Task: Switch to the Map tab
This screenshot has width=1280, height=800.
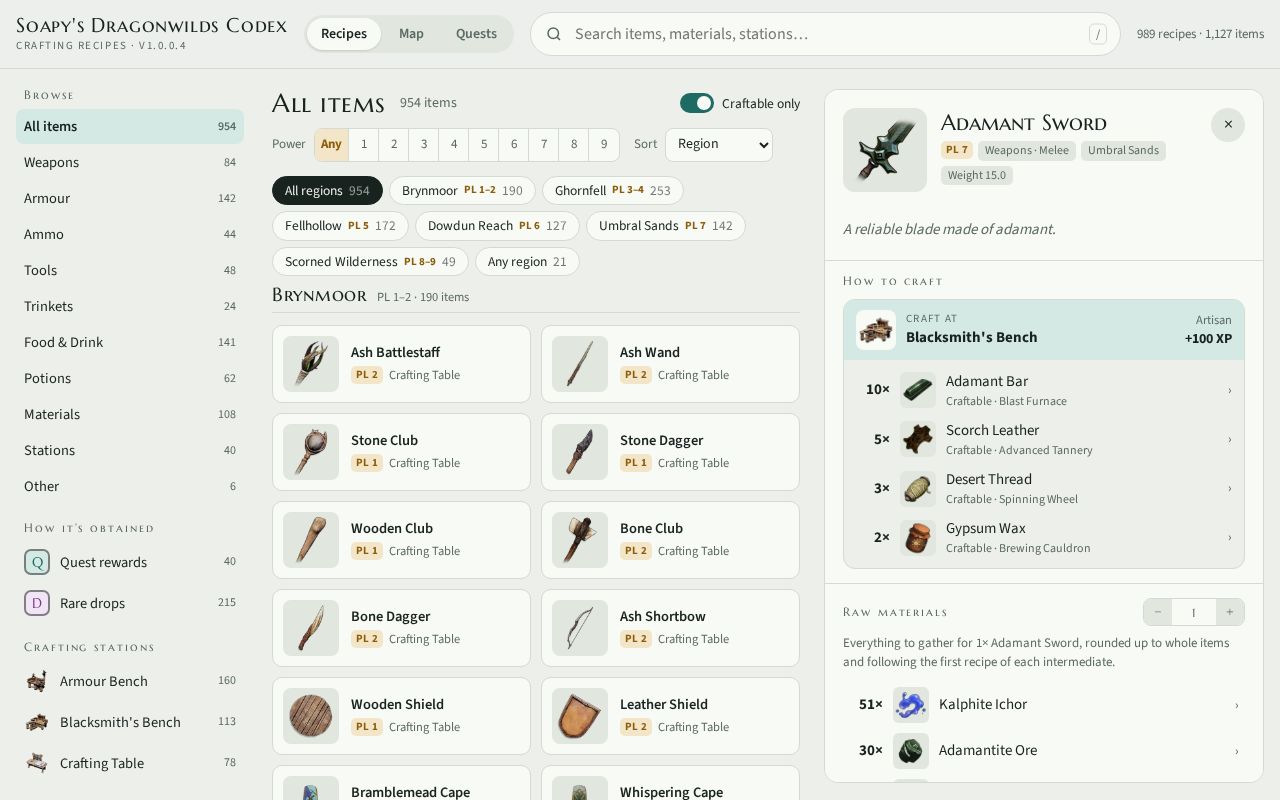Action: (x=411, y=34)
